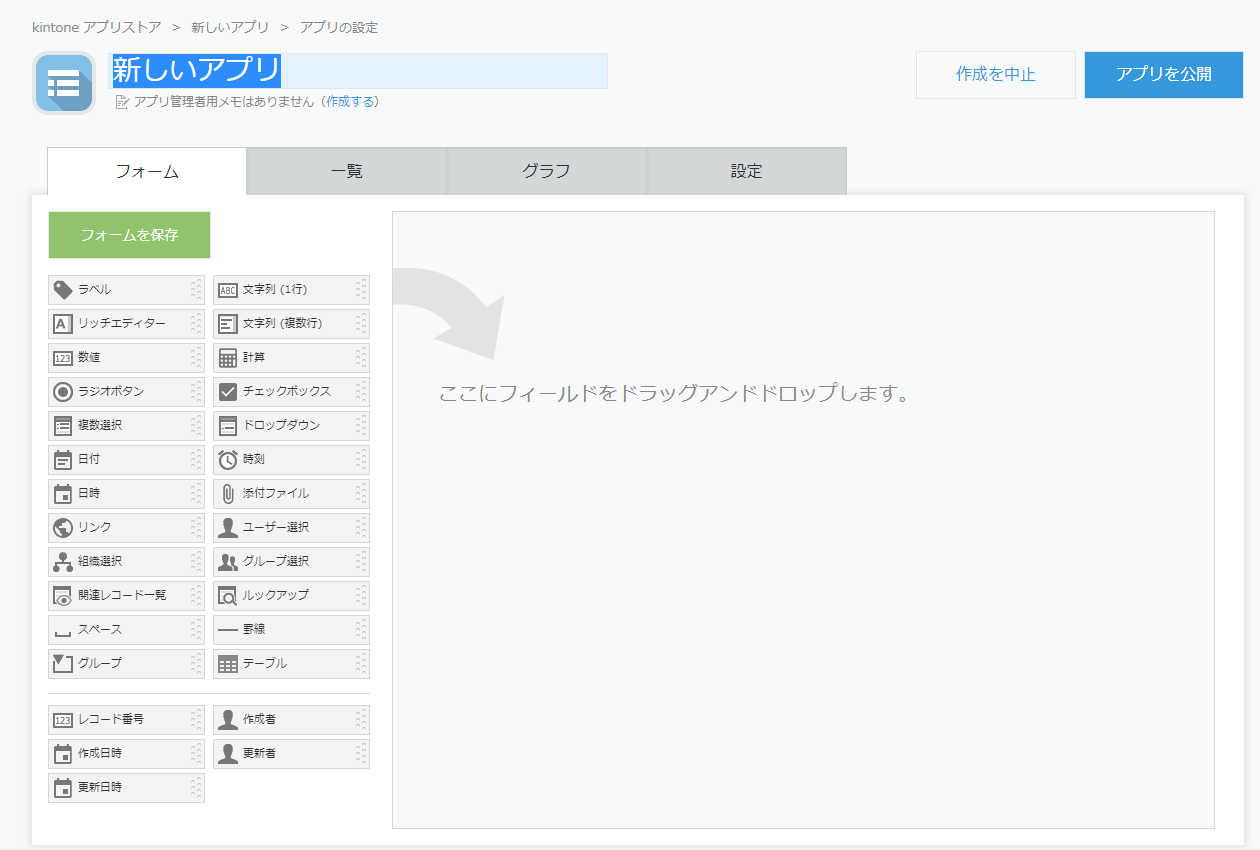The height and width of the screenshot is (850, 1260).
Task: Click the app icon next to the title
Action: point(64,83)
